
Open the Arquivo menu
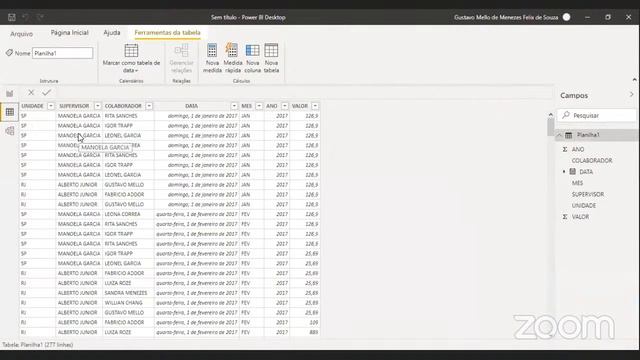(x=22, y=34)
